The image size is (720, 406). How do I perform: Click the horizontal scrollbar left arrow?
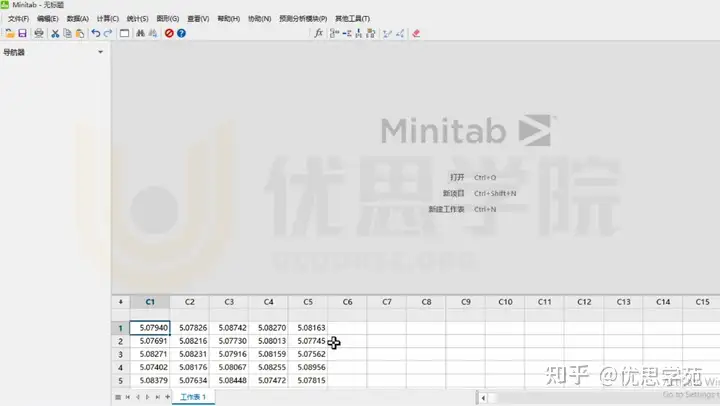point(483,398)
